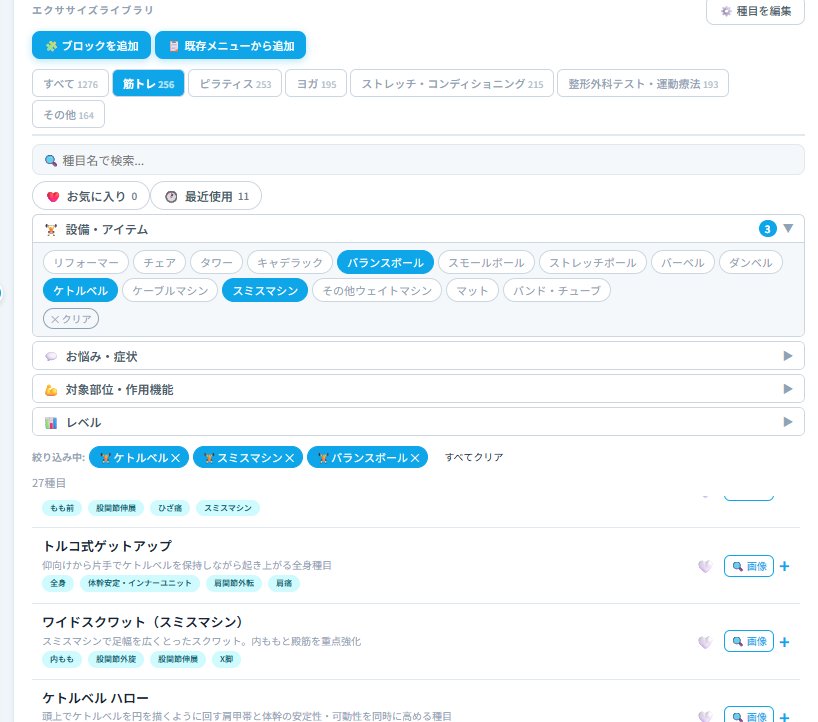Remove バランスボール active filter tag
The width and height of the screenshot is (818, 722).
coord(415,458)
